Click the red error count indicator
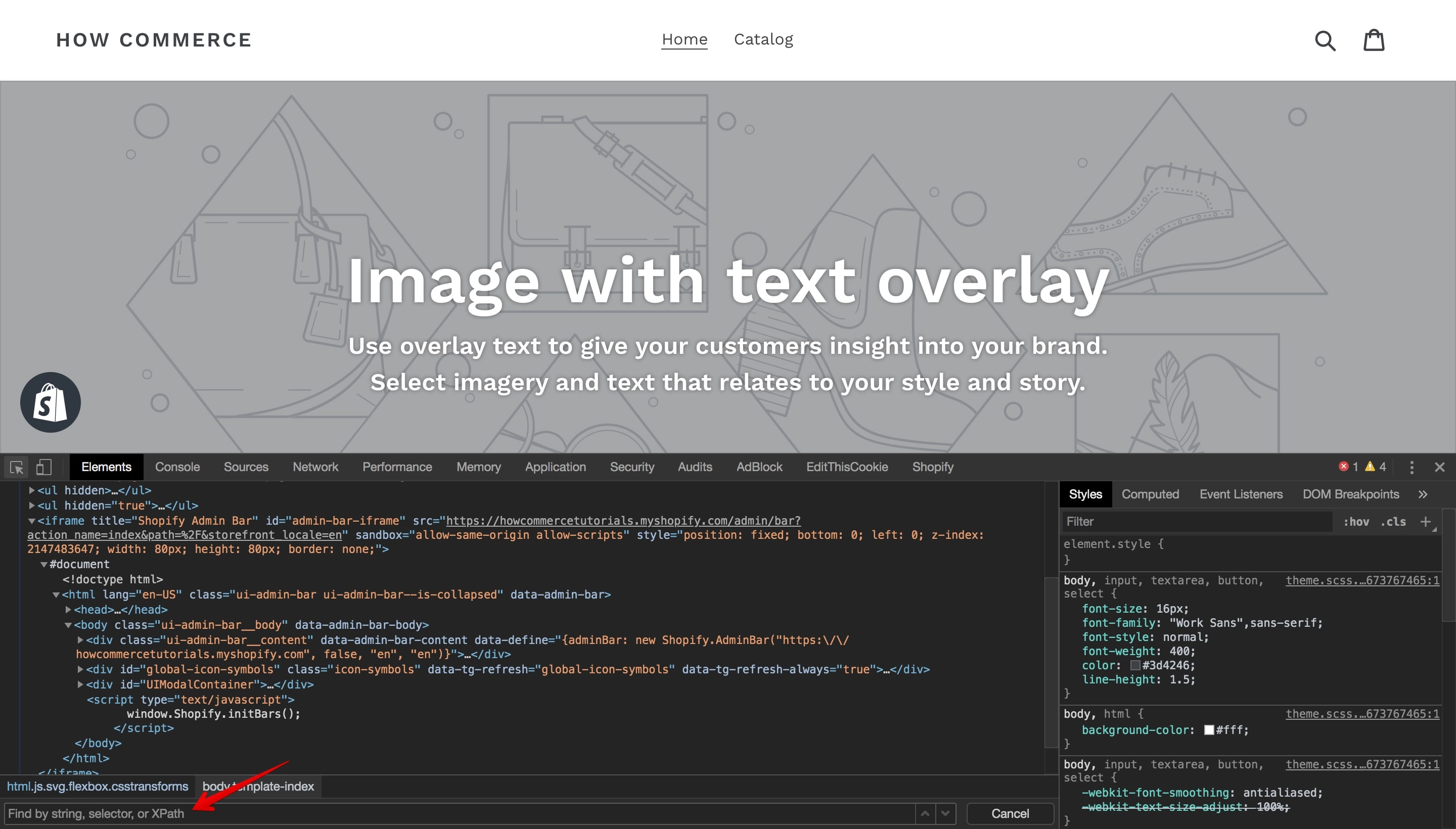The width and height of the screenshot is (1456, 829). [x=1349, y=467]
